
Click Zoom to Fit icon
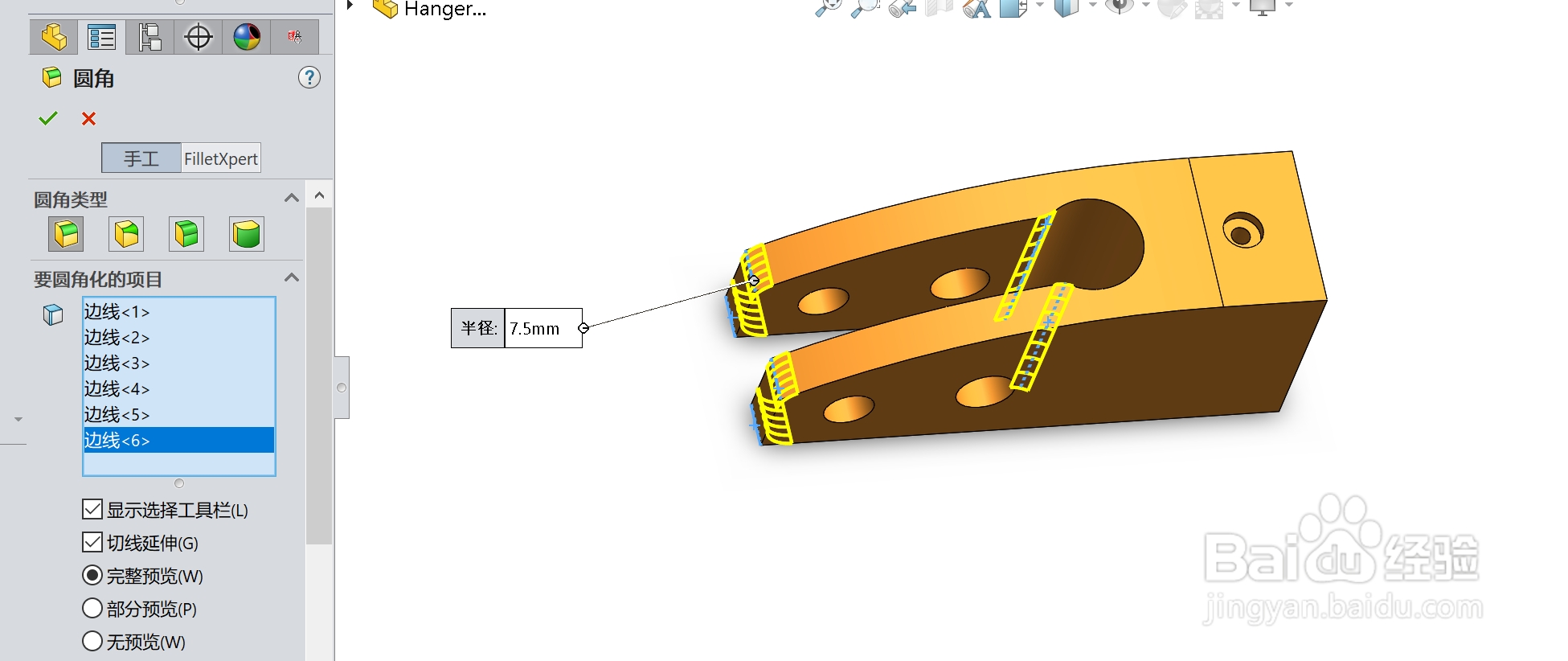click(x=829, y=7)
